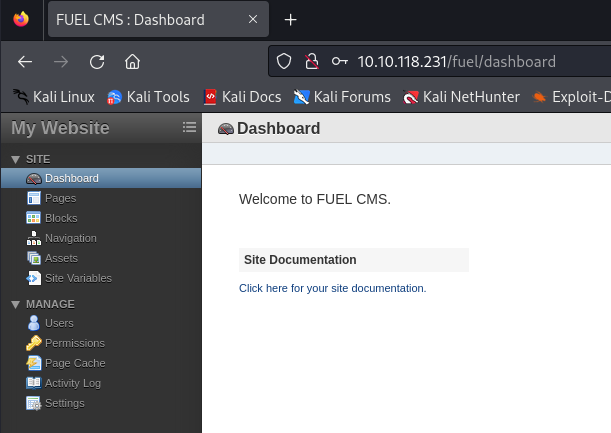
Task: Click the Settings table-gear icon
Action: tap(34, 403)
